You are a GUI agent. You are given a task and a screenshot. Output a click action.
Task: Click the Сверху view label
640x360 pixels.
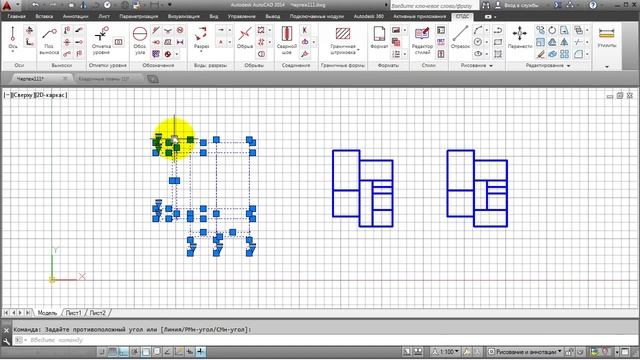[x=22, y=95]
